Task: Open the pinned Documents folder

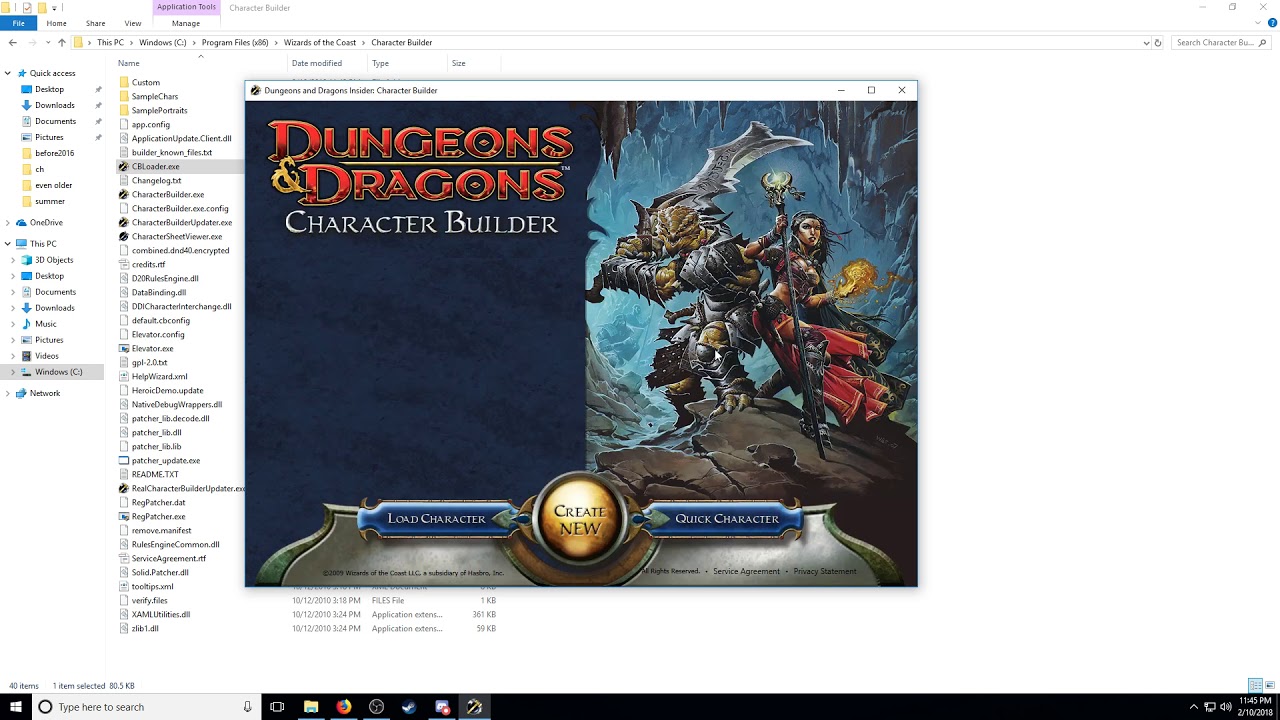Action: (x=55, y=121)
